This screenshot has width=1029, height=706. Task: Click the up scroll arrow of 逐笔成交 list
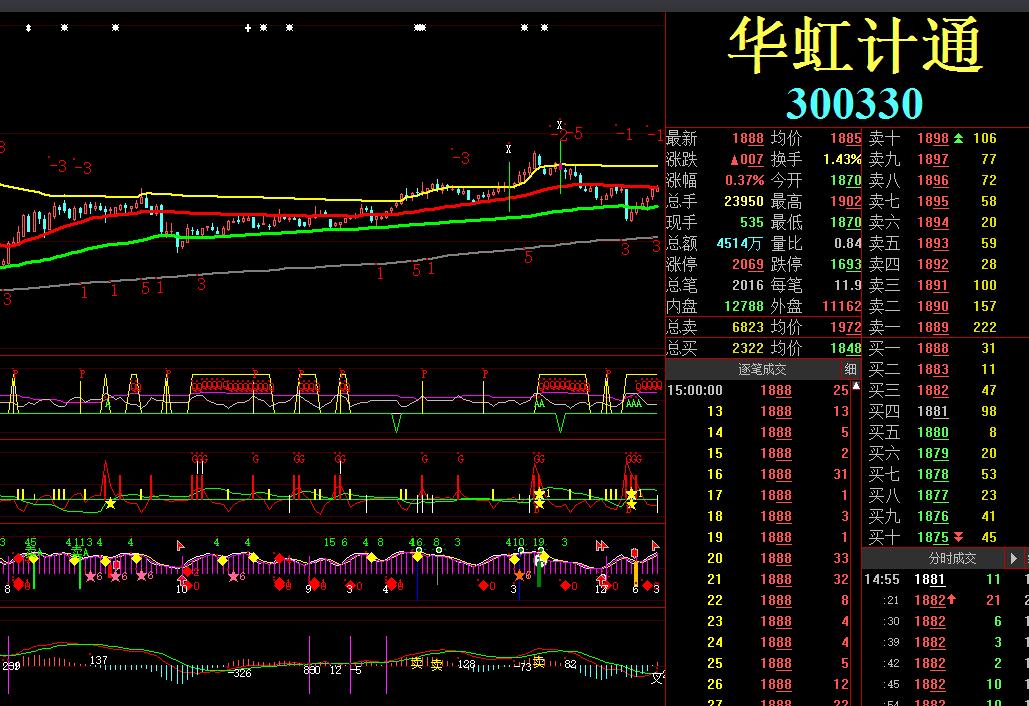(x=856, y=386)
